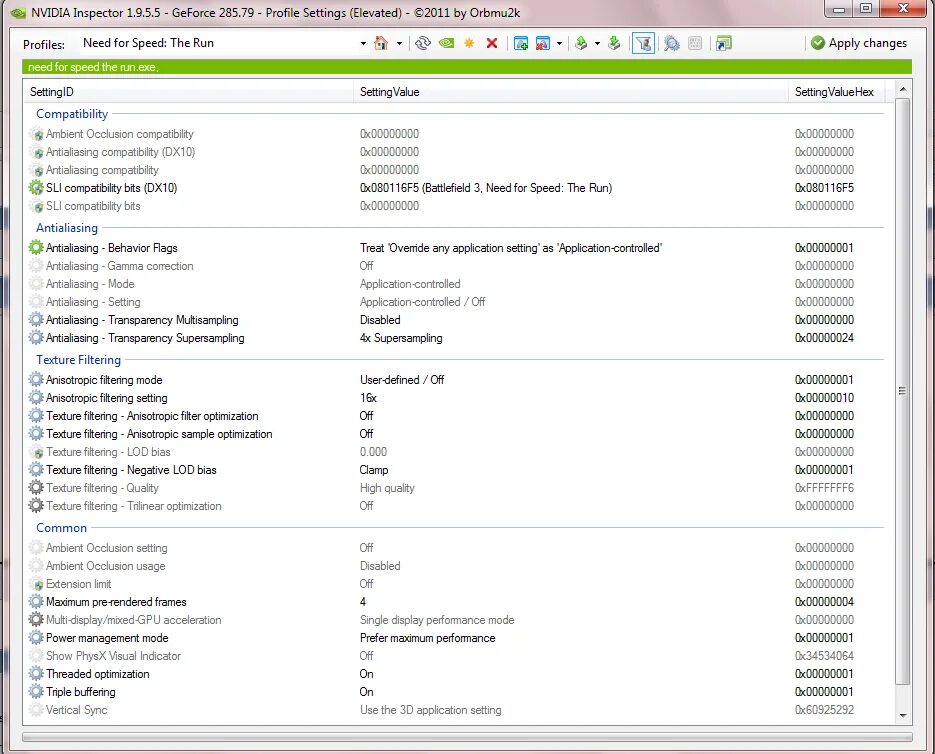Click the gear icon beside SLI compatibility bits (DX10)
935x754 pixels.
click(x=36, y=188)
